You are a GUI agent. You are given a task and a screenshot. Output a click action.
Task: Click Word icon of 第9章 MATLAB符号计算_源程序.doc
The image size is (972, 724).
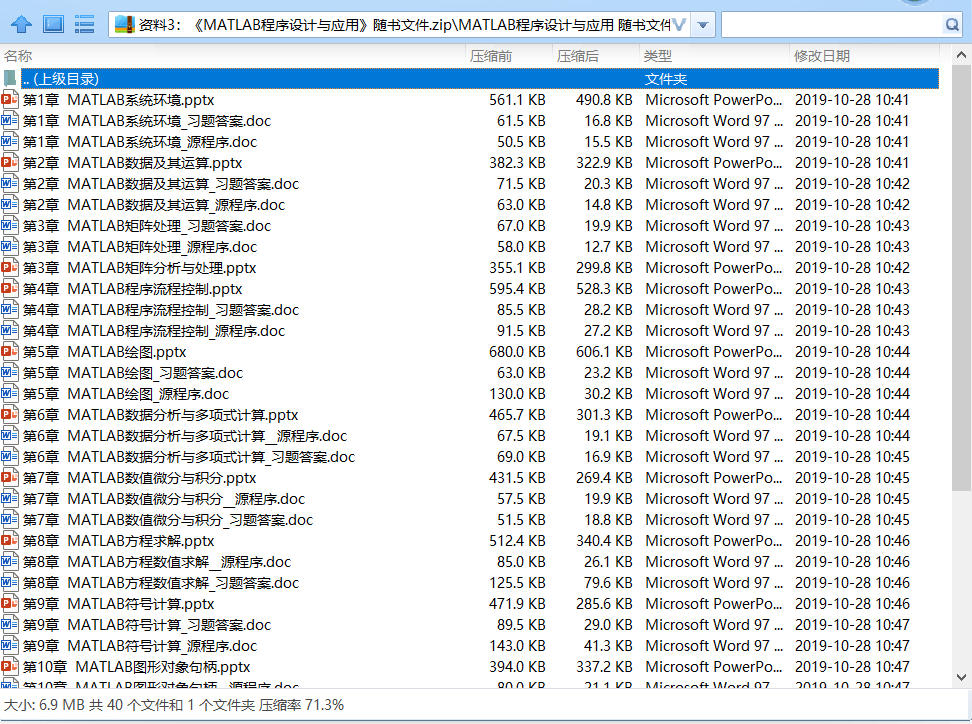(x=10, y=646)
